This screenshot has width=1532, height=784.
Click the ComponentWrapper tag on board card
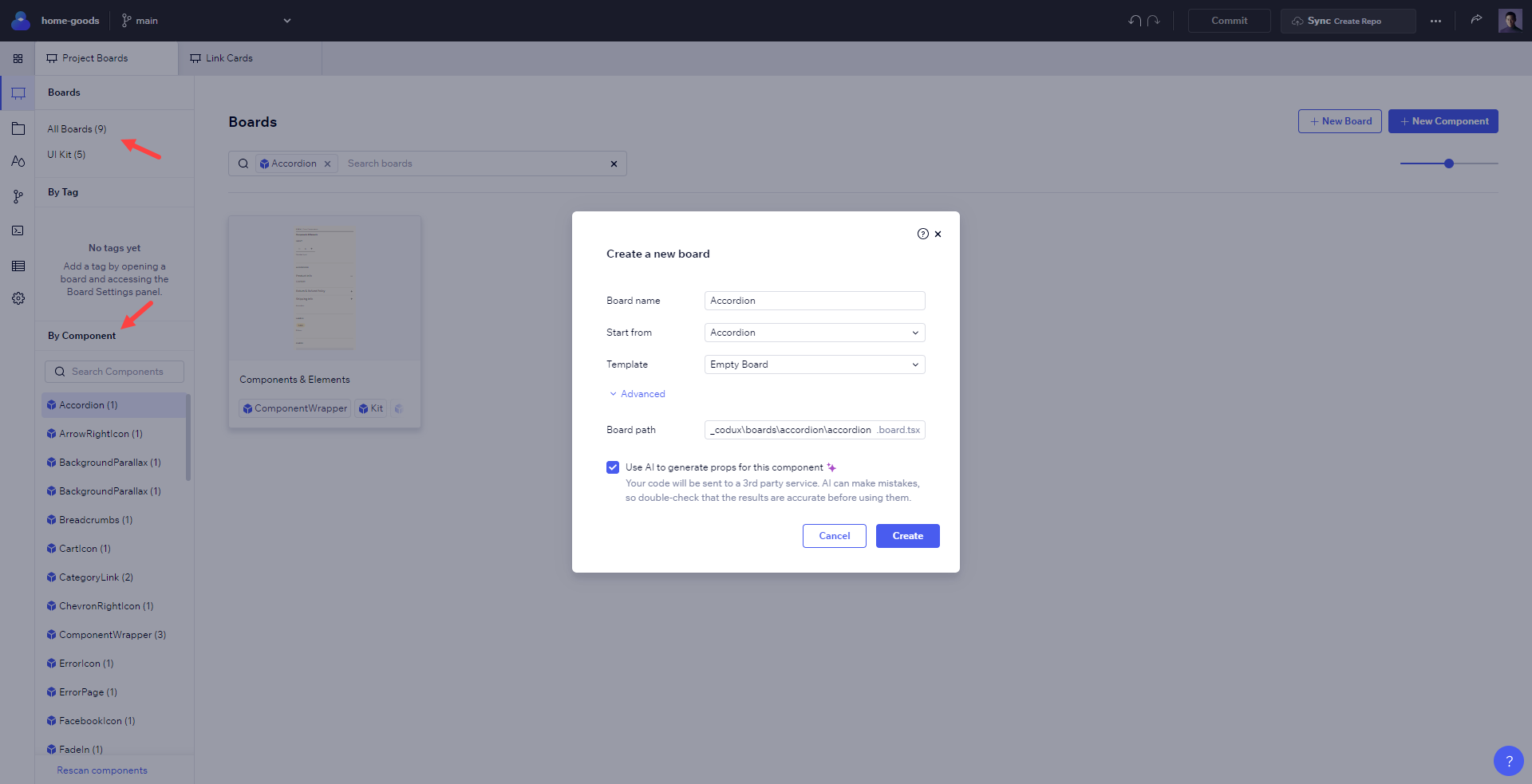click(x=295, y=408)
